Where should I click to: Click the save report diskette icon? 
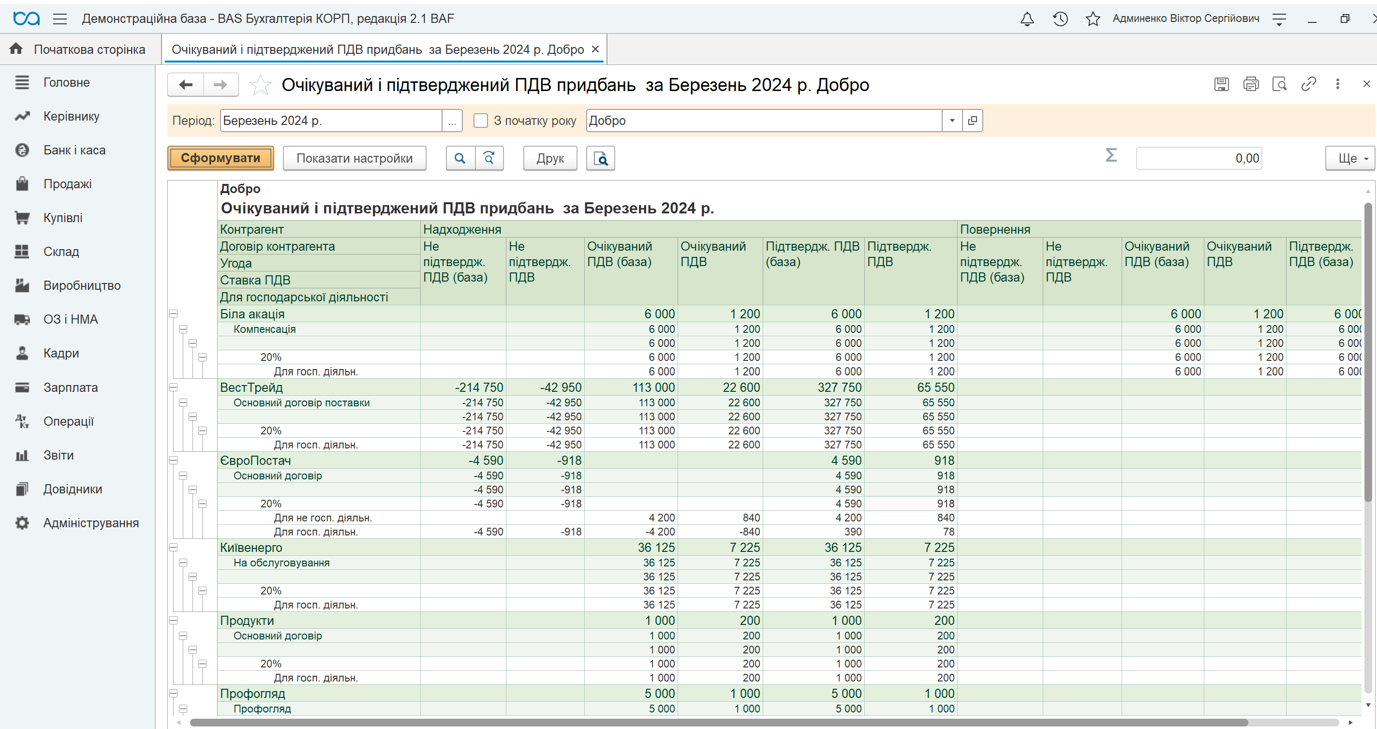click(x=1221, y=85)
